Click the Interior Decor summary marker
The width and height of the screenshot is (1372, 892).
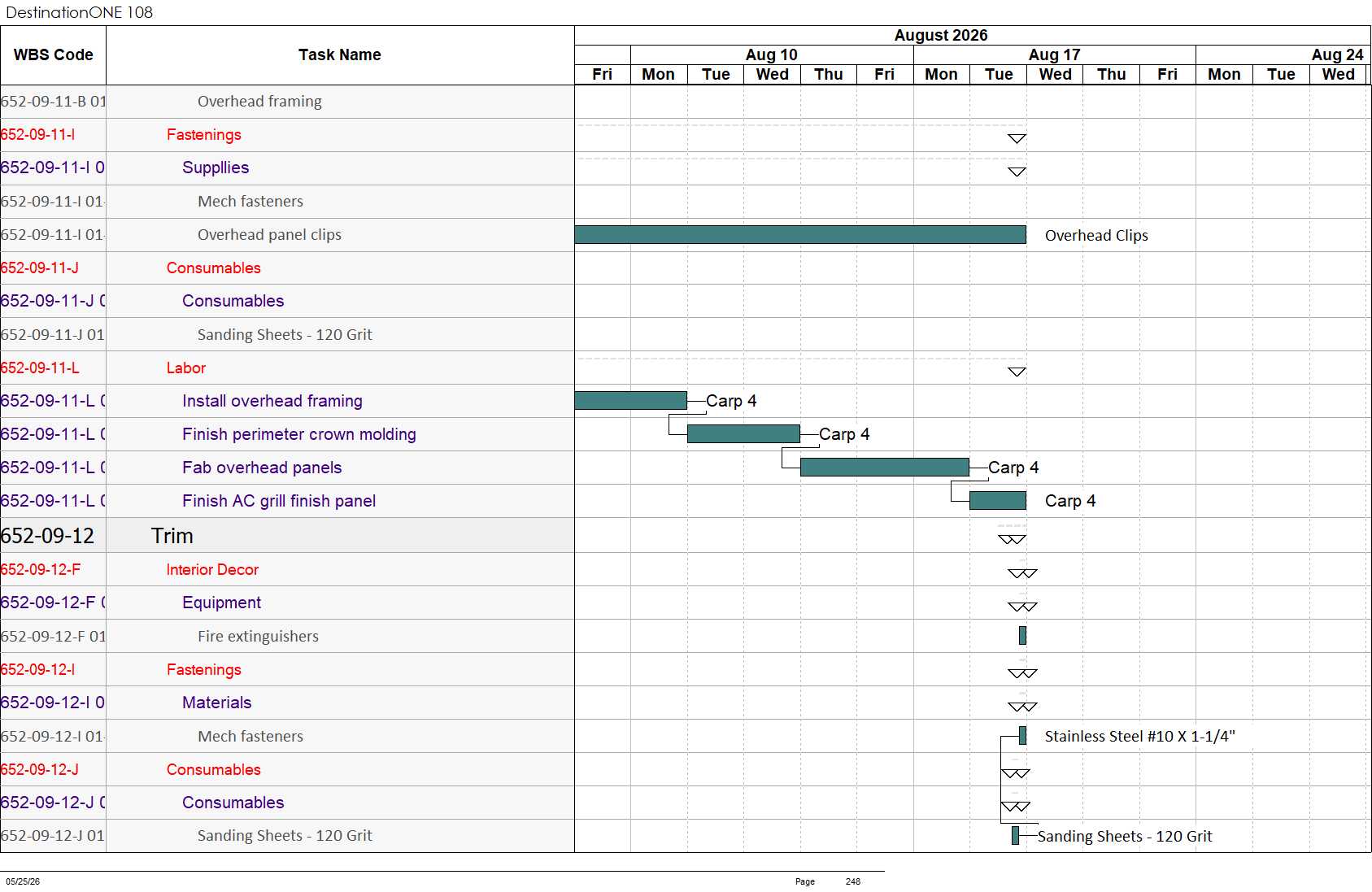1022,573
